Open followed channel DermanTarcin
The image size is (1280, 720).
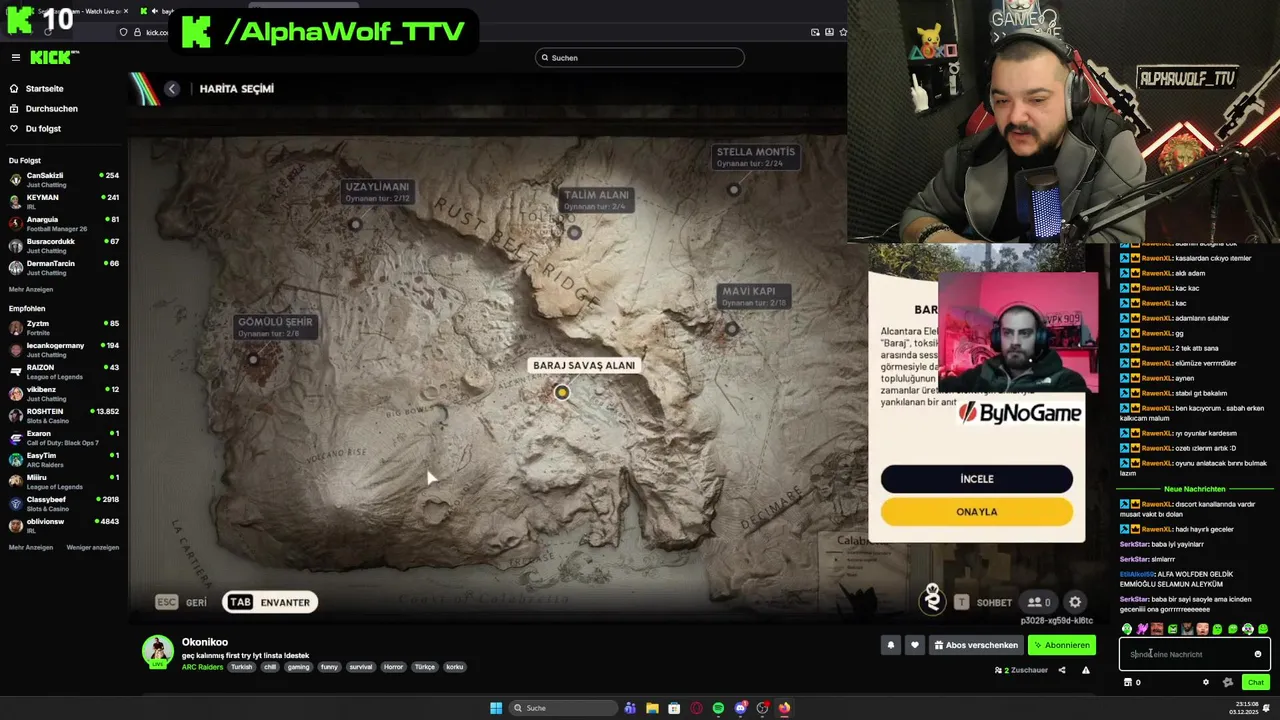pyautogui.click(x=64, y=267)
